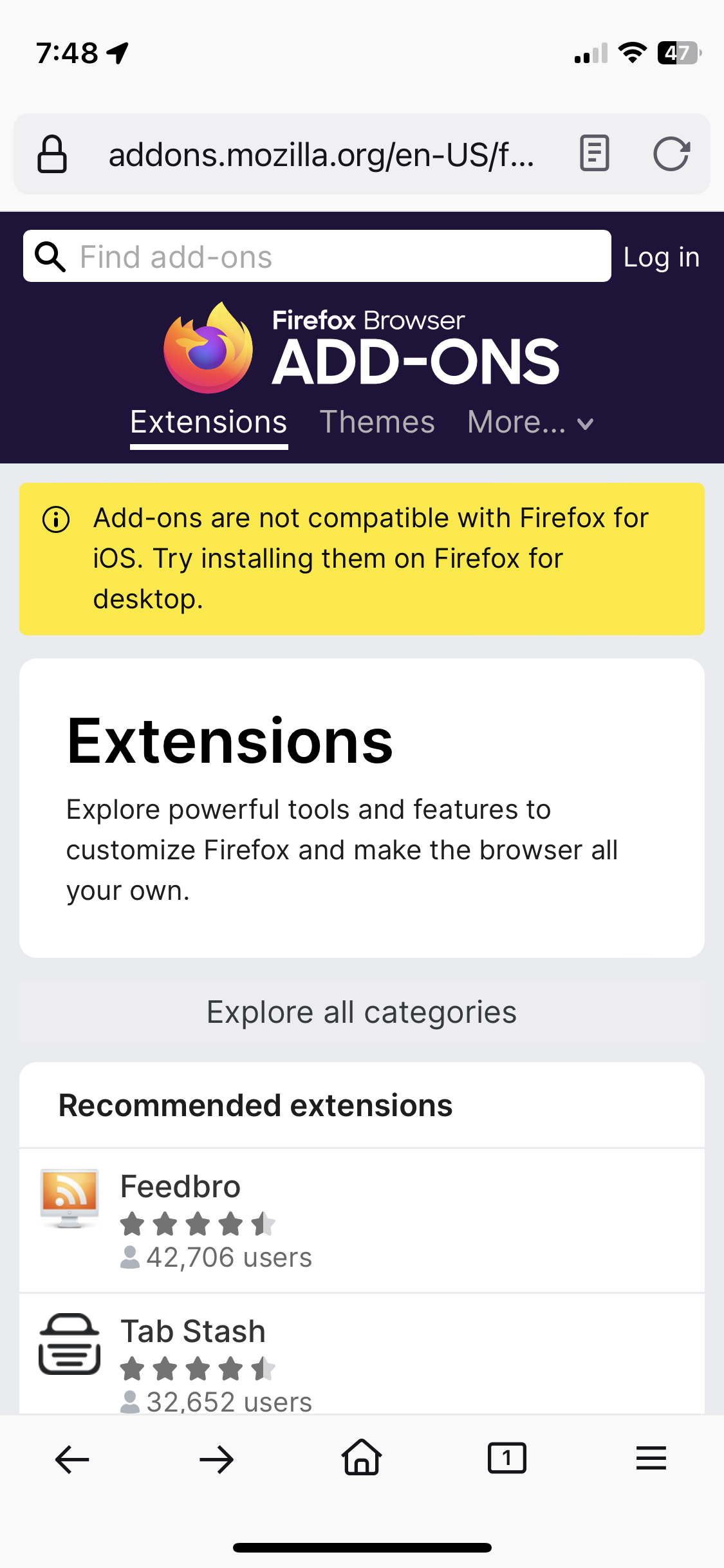Screen dimensions: 724x1568
Task: Click the Tab Stash icon
Action: pos(70,1344)
